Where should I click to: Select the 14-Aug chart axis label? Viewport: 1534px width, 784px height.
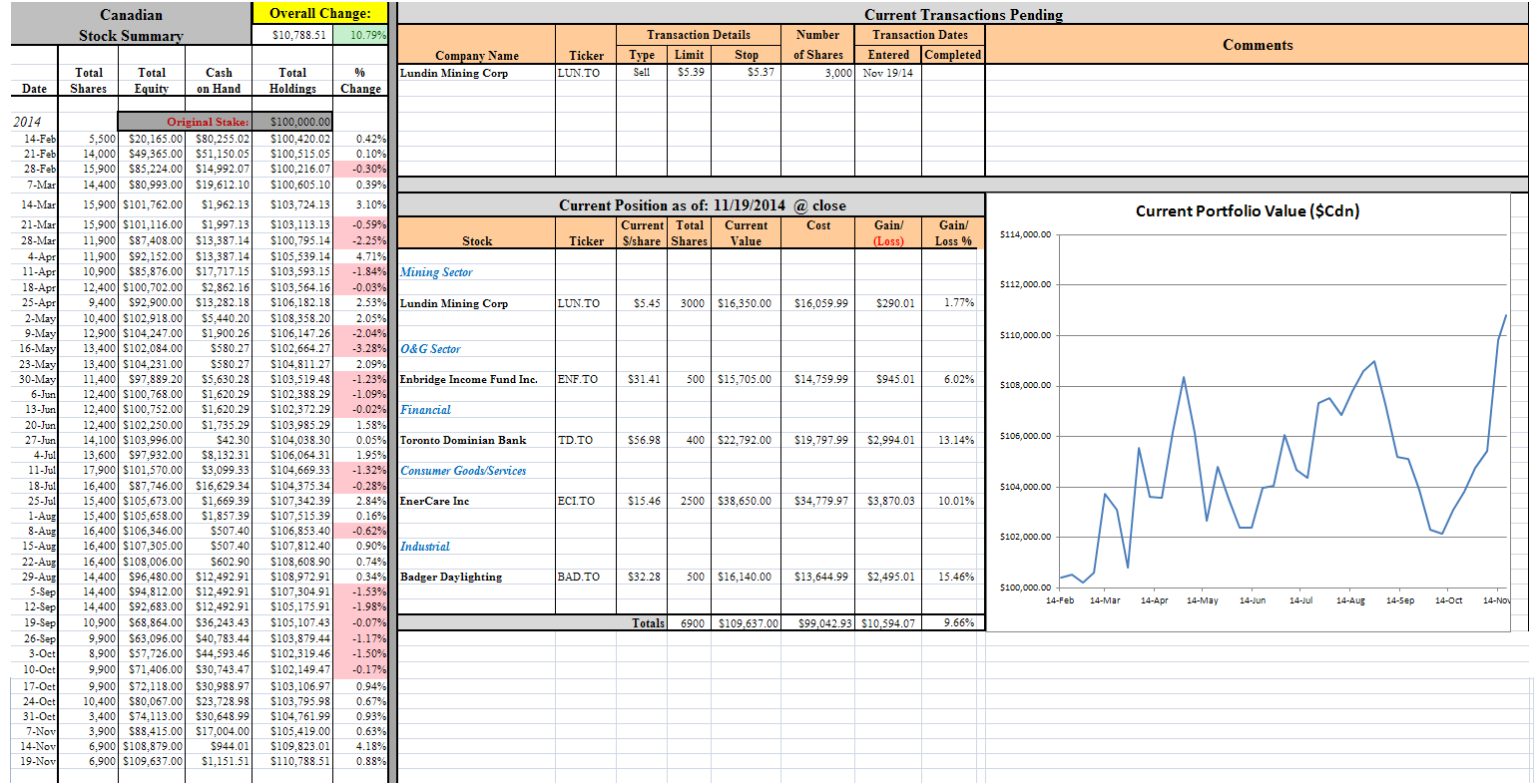click(1350, 600)
